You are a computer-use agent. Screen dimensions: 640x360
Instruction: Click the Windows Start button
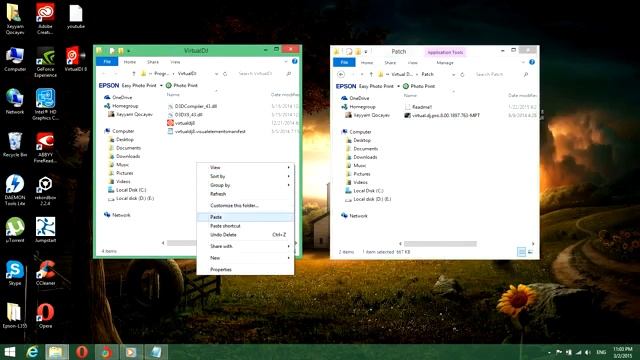click(10, 352)
